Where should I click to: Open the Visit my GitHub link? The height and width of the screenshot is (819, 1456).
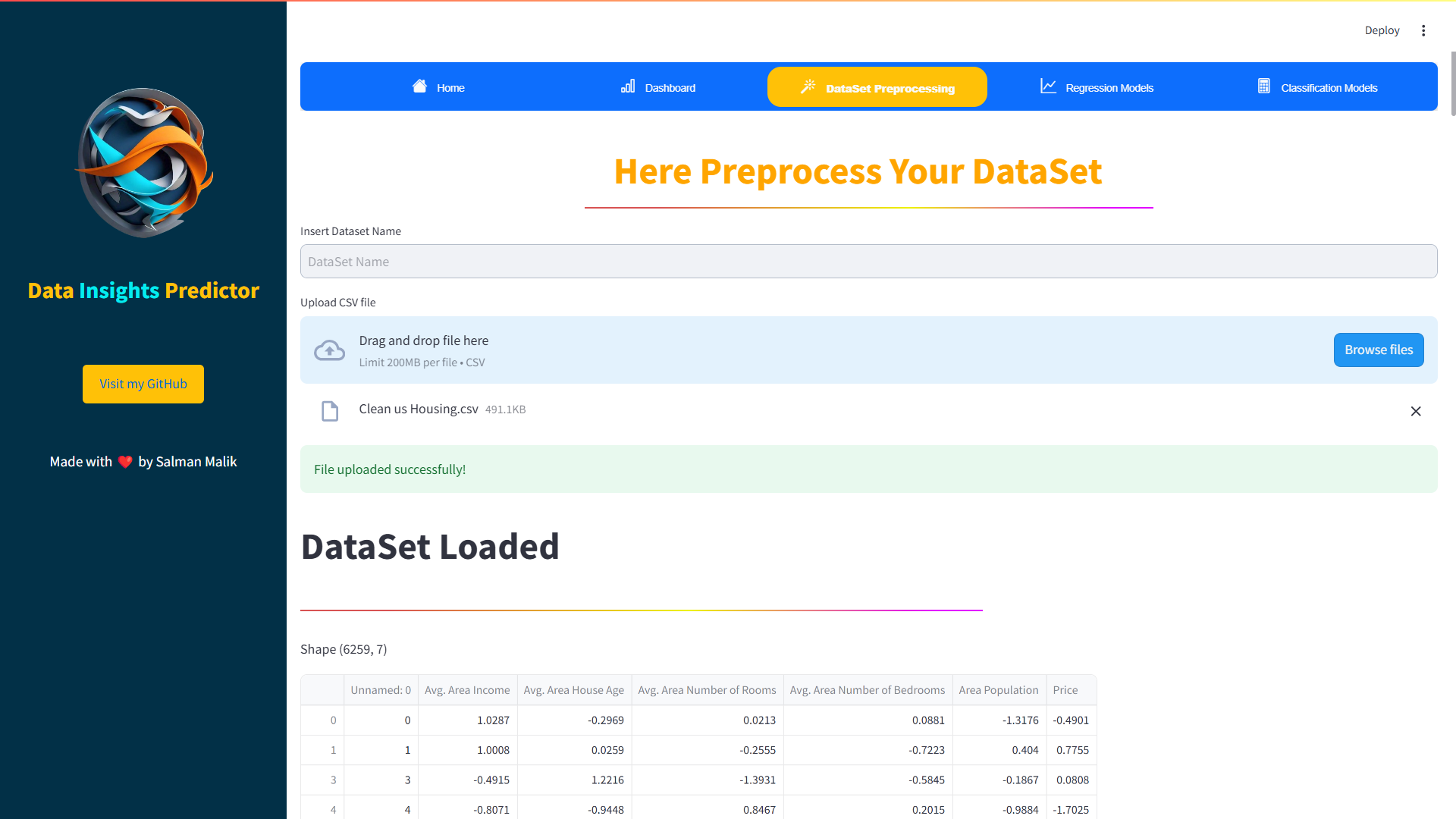coord(143,384)
